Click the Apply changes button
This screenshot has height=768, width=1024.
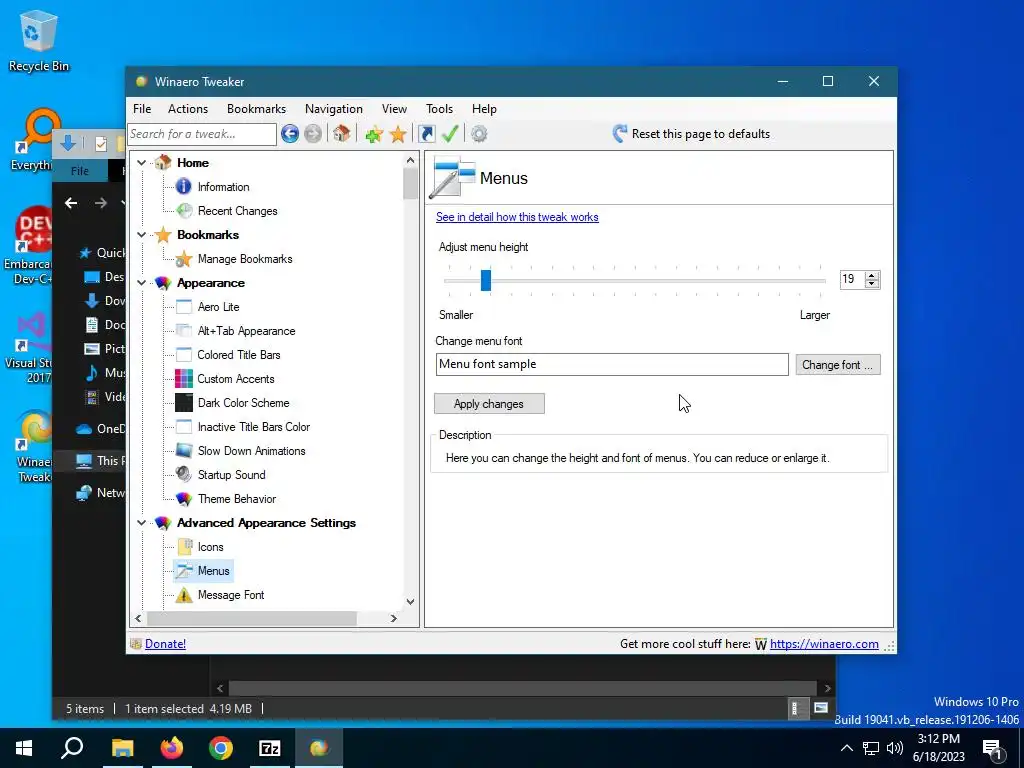coord(489,404)
